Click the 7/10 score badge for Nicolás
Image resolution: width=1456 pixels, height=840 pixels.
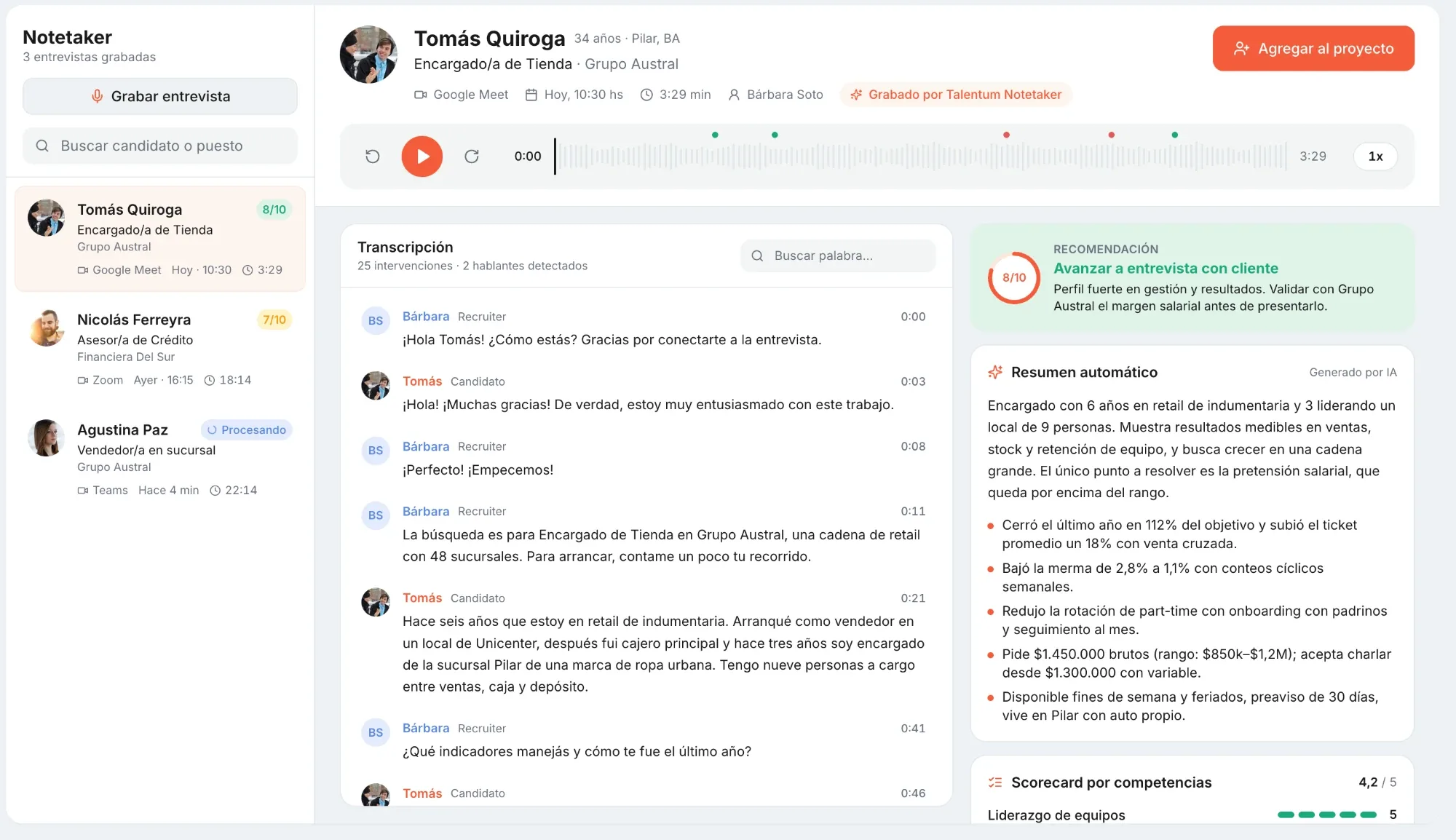274,320
